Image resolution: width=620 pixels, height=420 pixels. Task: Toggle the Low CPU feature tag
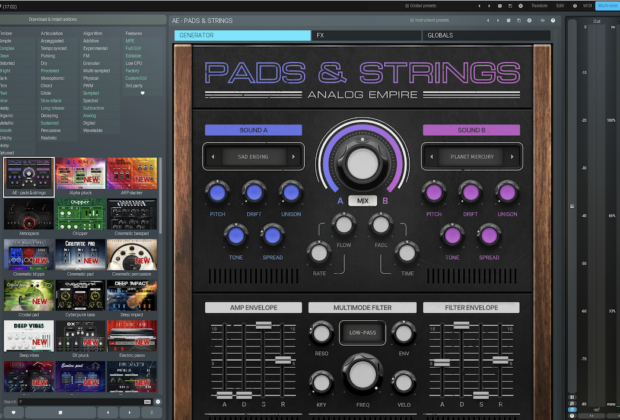134,63
